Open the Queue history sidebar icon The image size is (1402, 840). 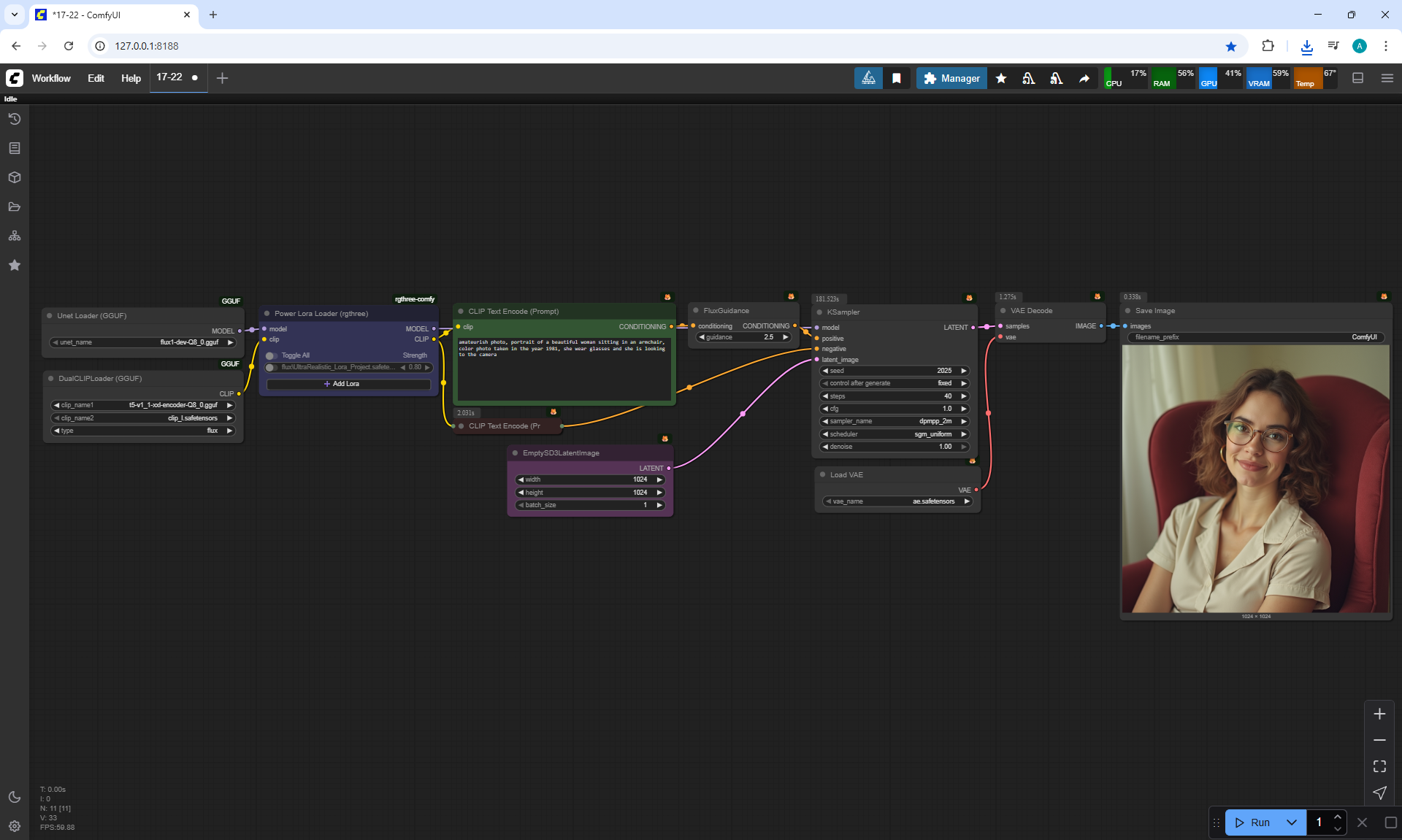tap(15, 119)
